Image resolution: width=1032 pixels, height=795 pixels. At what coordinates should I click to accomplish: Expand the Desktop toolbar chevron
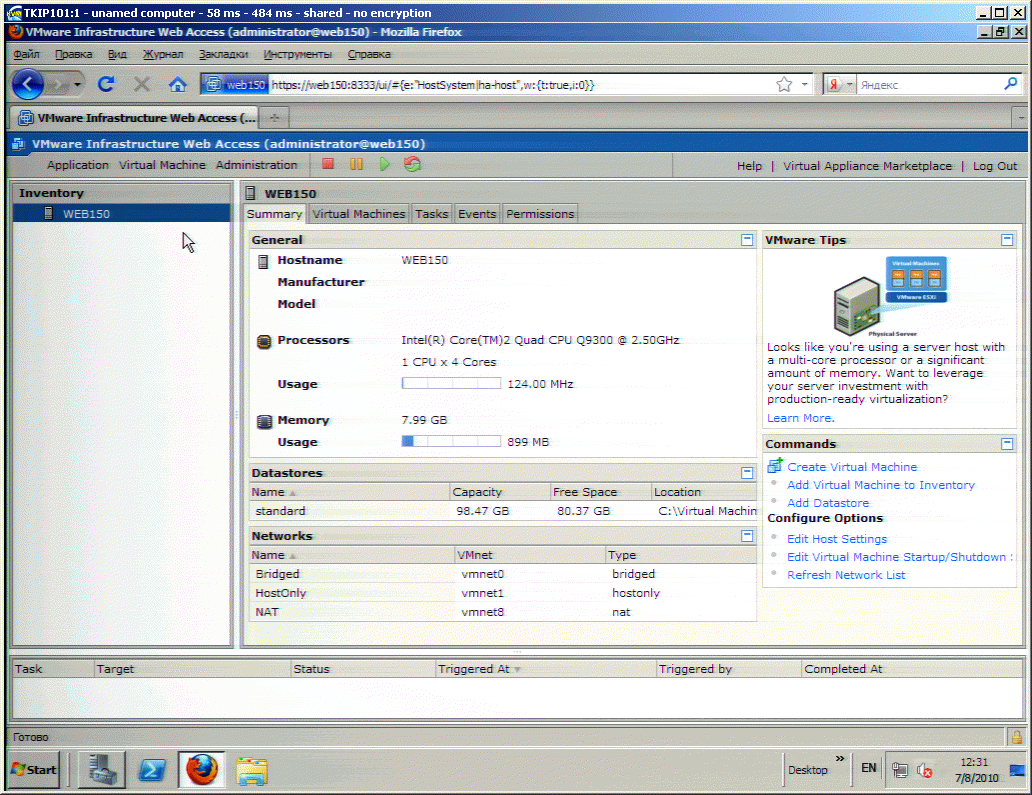(840, 758)
